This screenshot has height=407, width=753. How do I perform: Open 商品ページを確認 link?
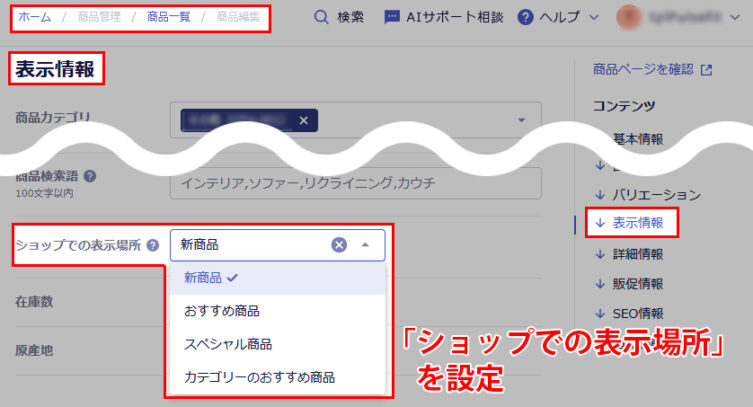652,70
